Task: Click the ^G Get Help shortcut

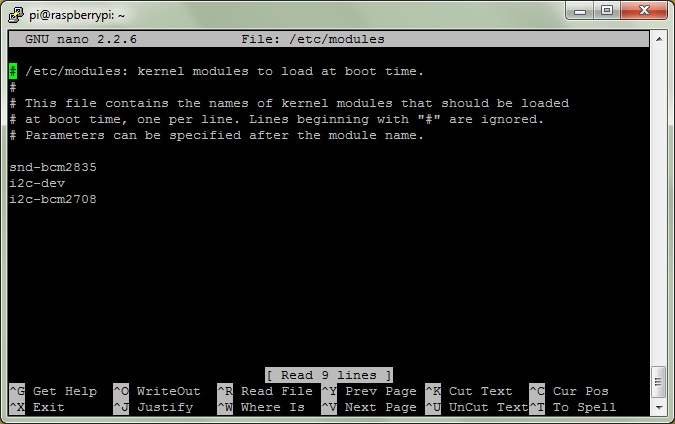Action: 53,391
